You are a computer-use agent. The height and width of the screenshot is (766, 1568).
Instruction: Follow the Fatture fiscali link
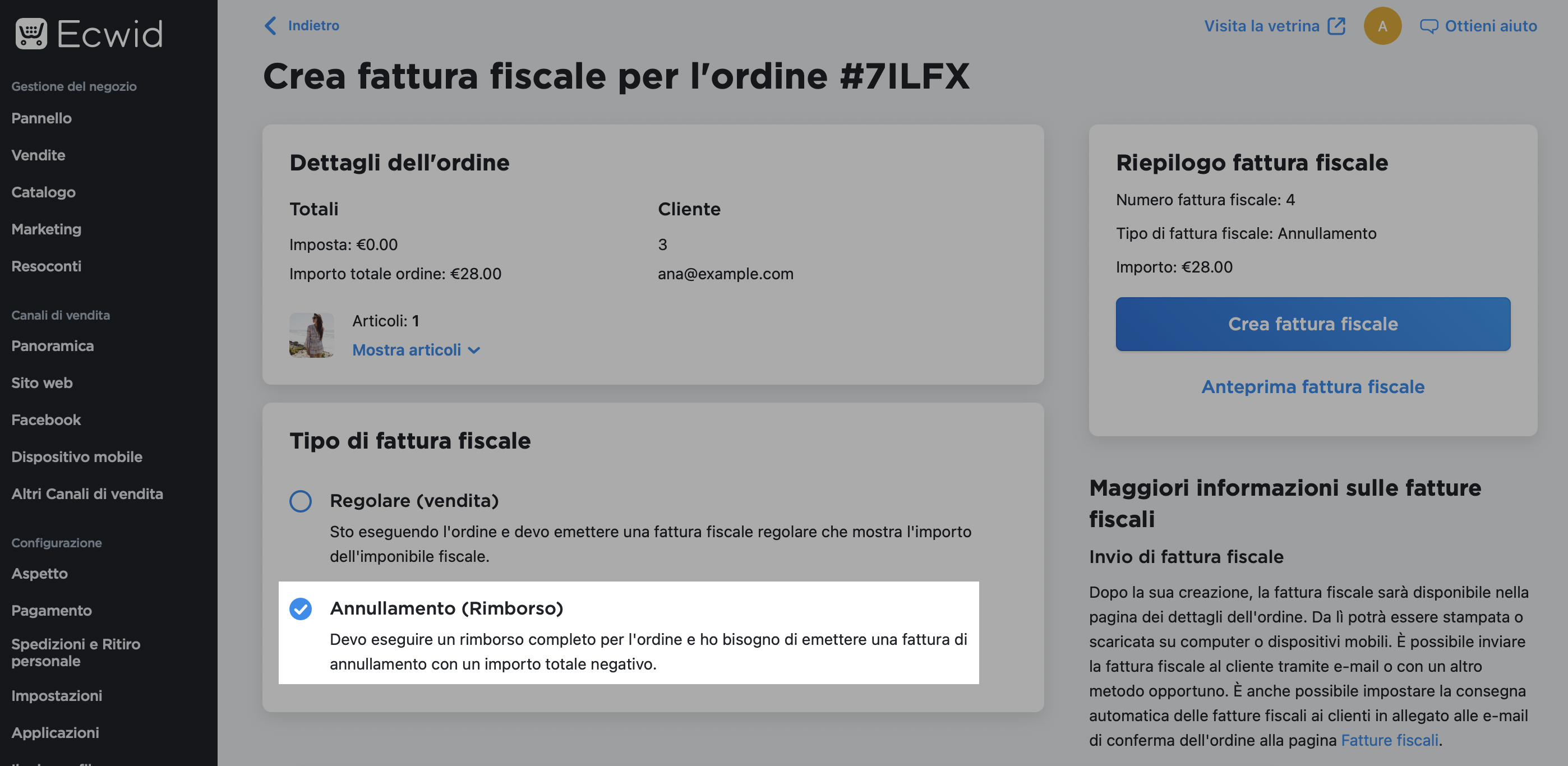[1390, 740]
